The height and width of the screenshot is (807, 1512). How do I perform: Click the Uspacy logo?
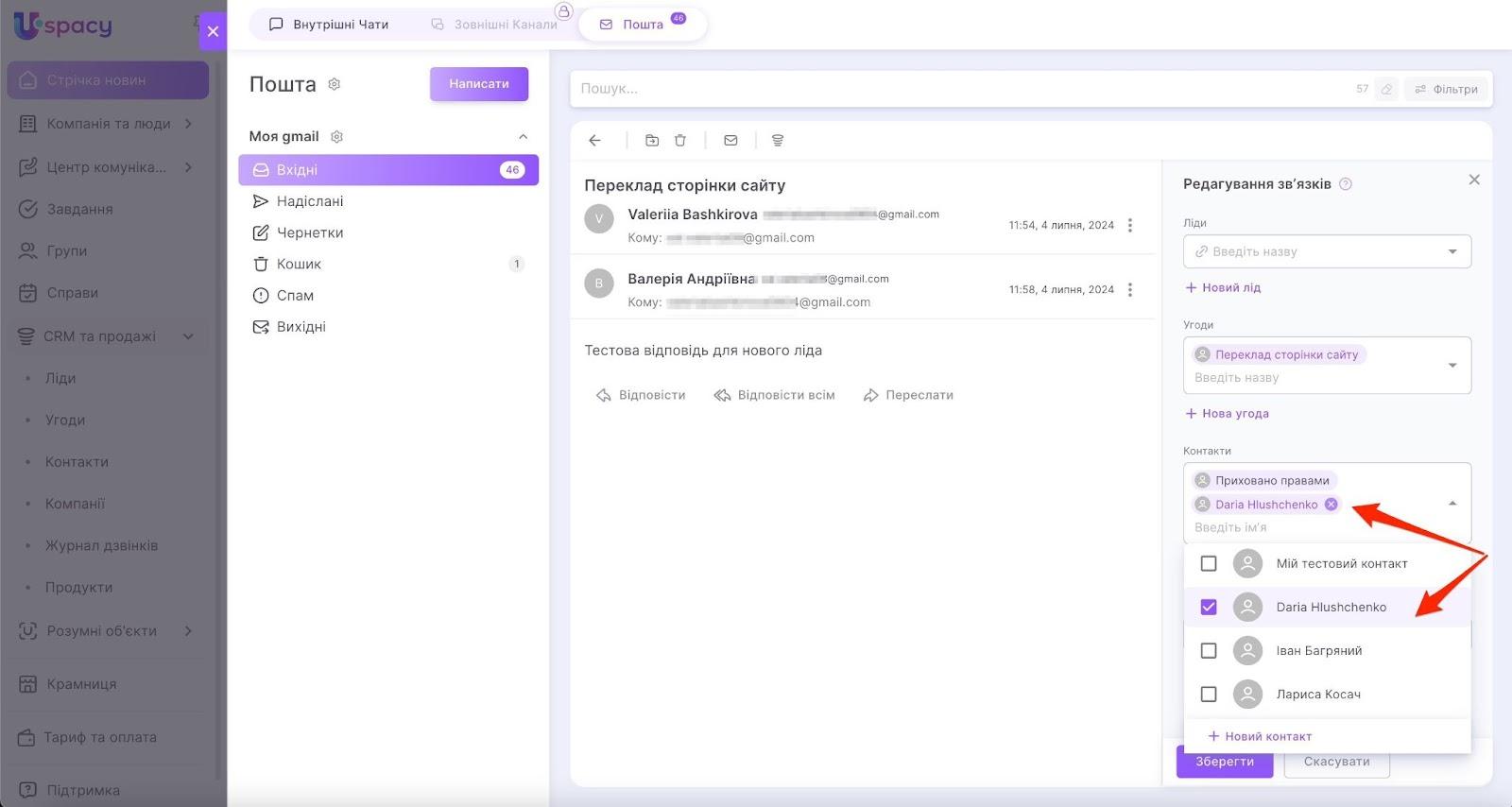62,26
